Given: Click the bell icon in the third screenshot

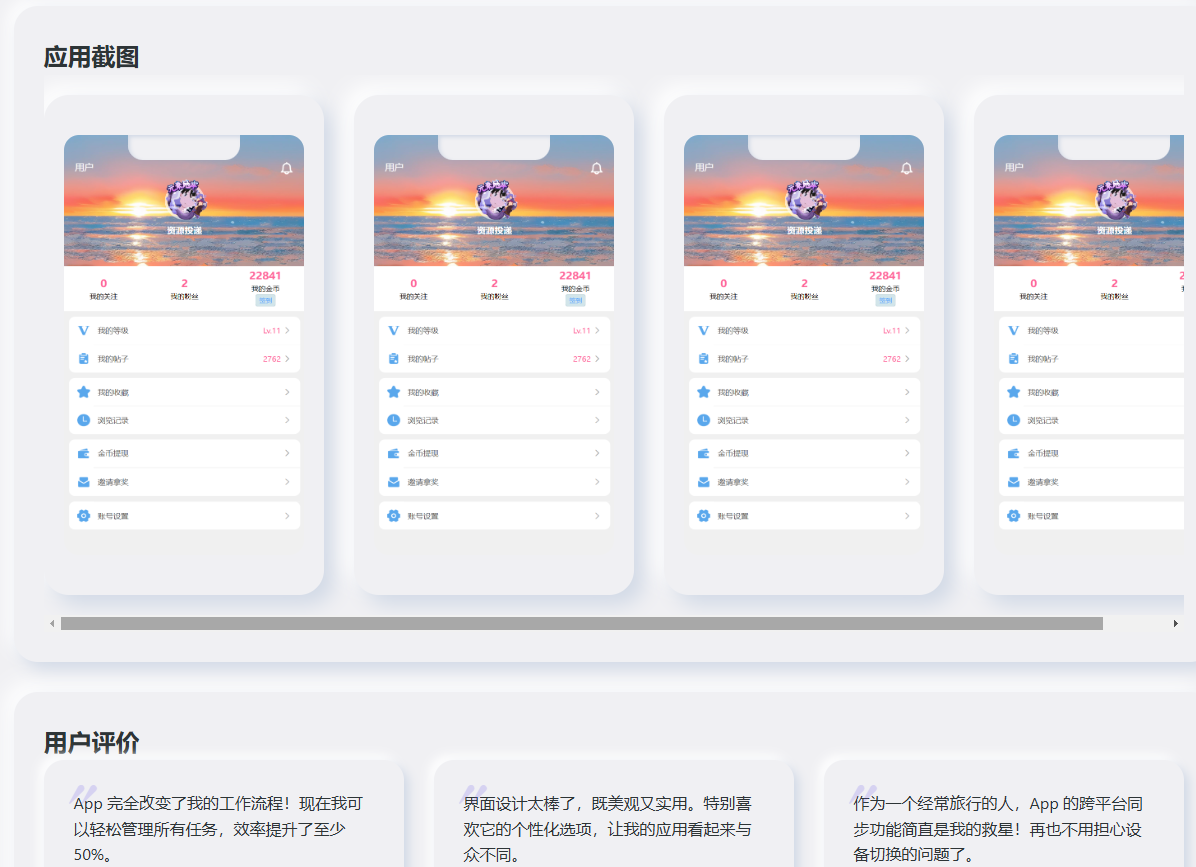Looking at the screenshot, I should [x=907, y=168].
